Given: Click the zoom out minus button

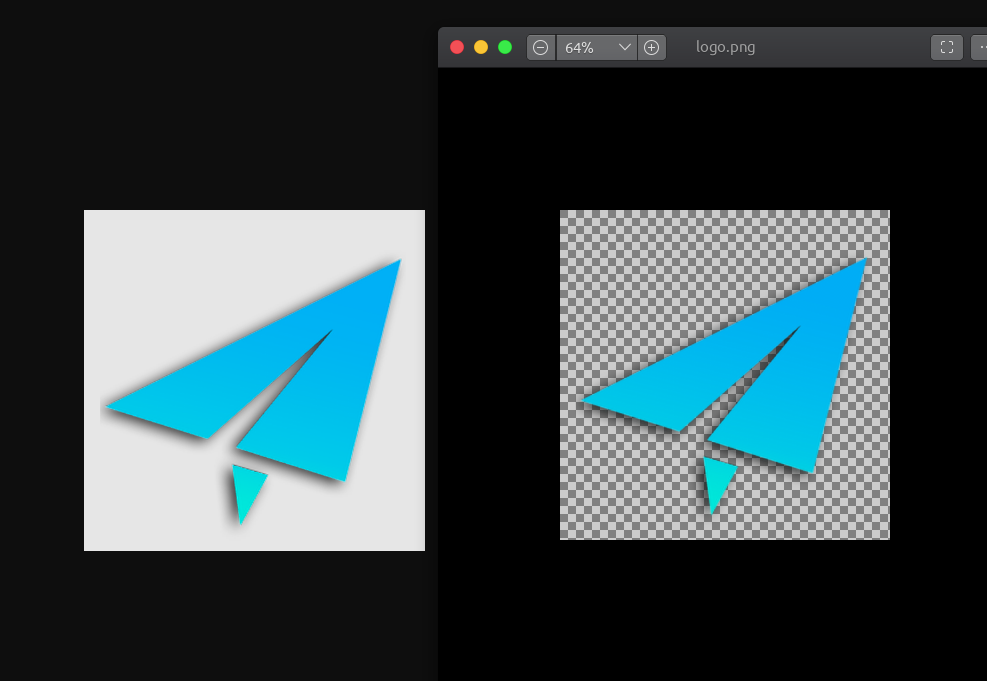Looking at the screenshot, I should (x=541, y=47).
